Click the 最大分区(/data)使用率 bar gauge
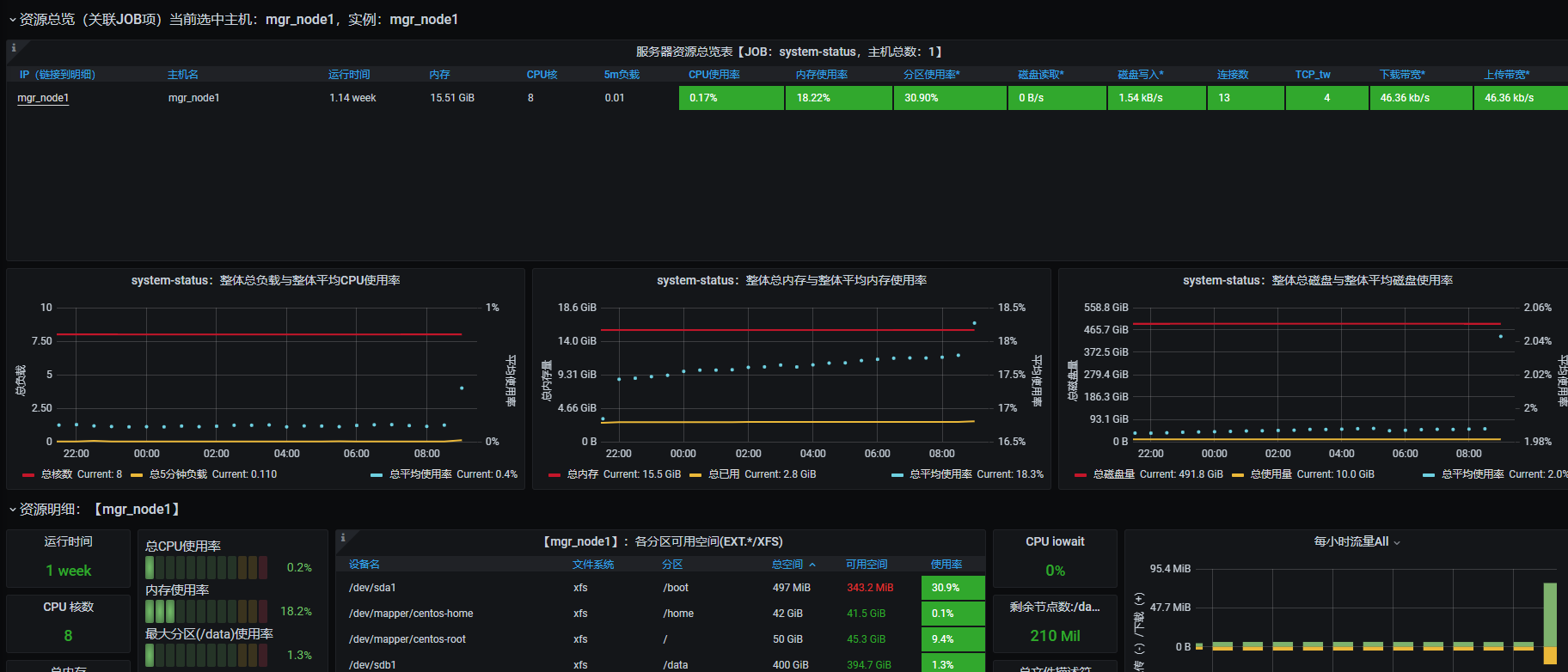Screen dimensions: 1568x672 (x=206, y=655)
